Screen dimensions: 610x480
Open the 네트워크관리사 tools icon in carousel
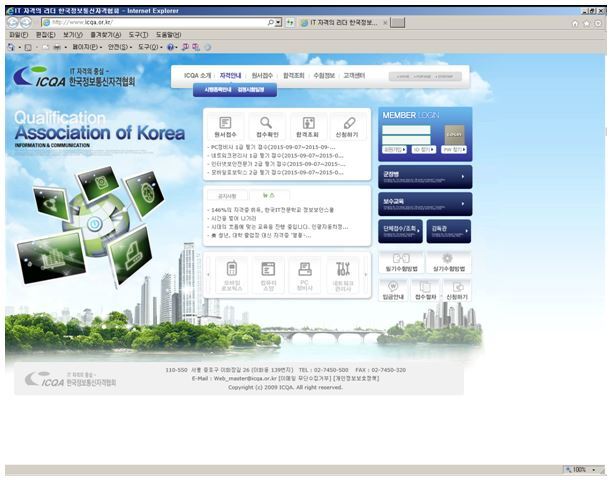click(343, 268)
